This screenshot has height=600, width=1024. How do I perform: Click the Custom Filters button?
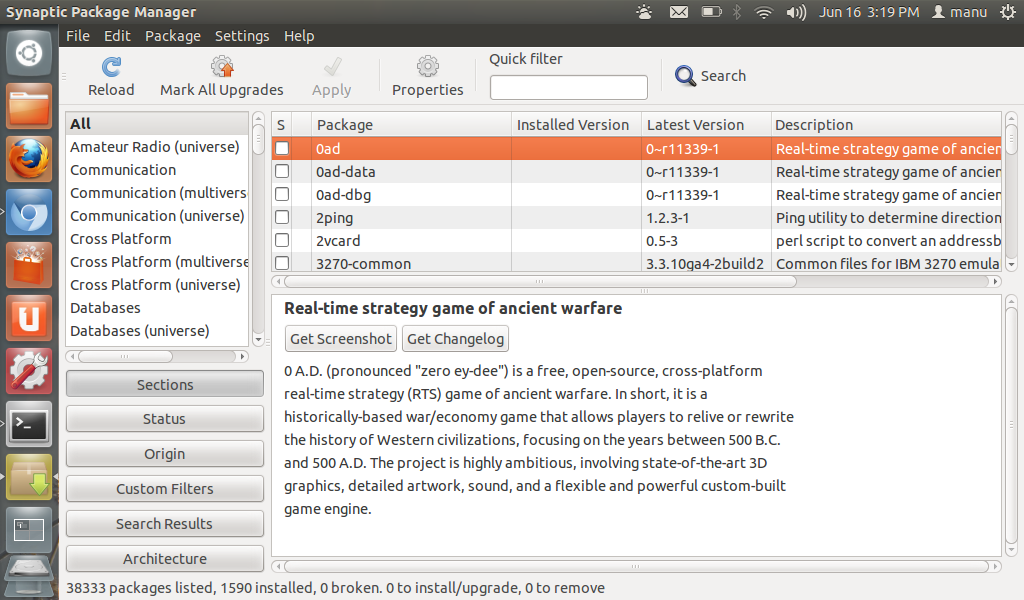coord(165,488)
